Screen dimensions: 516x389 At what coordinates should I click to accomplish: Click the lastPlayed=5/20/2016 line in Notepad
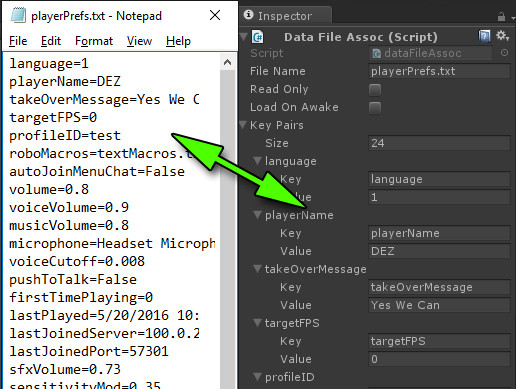104,315
